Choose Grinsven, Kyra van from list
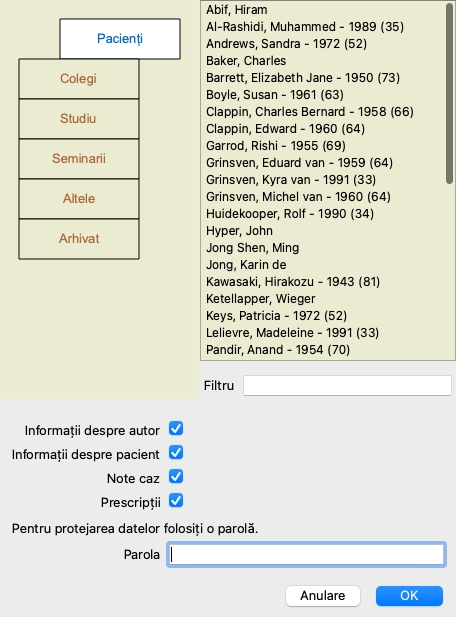The height and width of the screenshot is (617, 456). [291, 180]
